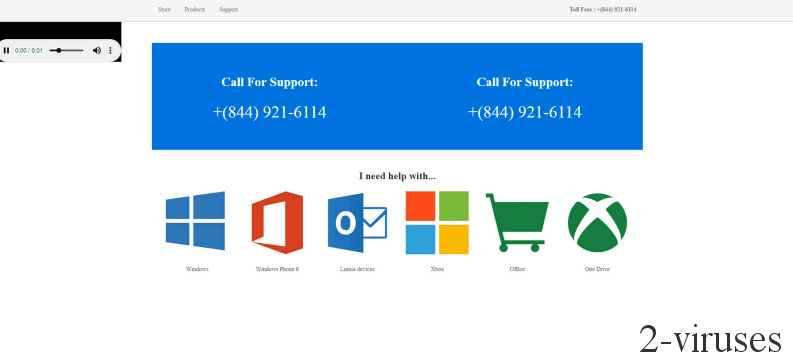Click the Windows logo icon
Screen dimensions: 793x364
195,221
